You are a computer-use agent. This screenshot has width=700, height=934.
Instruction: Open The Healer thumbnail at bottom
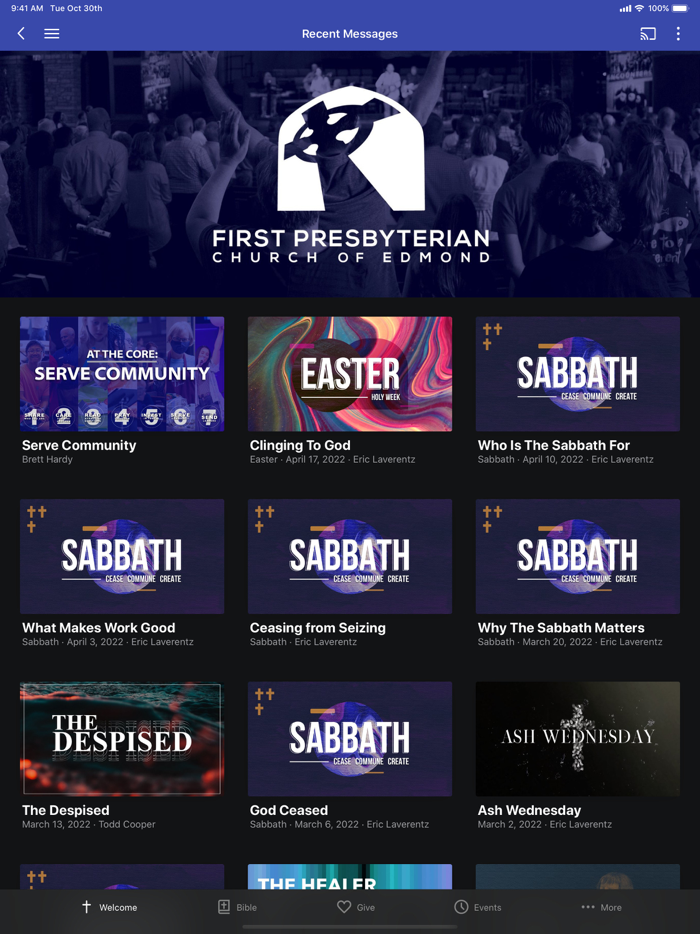(350, 877)
